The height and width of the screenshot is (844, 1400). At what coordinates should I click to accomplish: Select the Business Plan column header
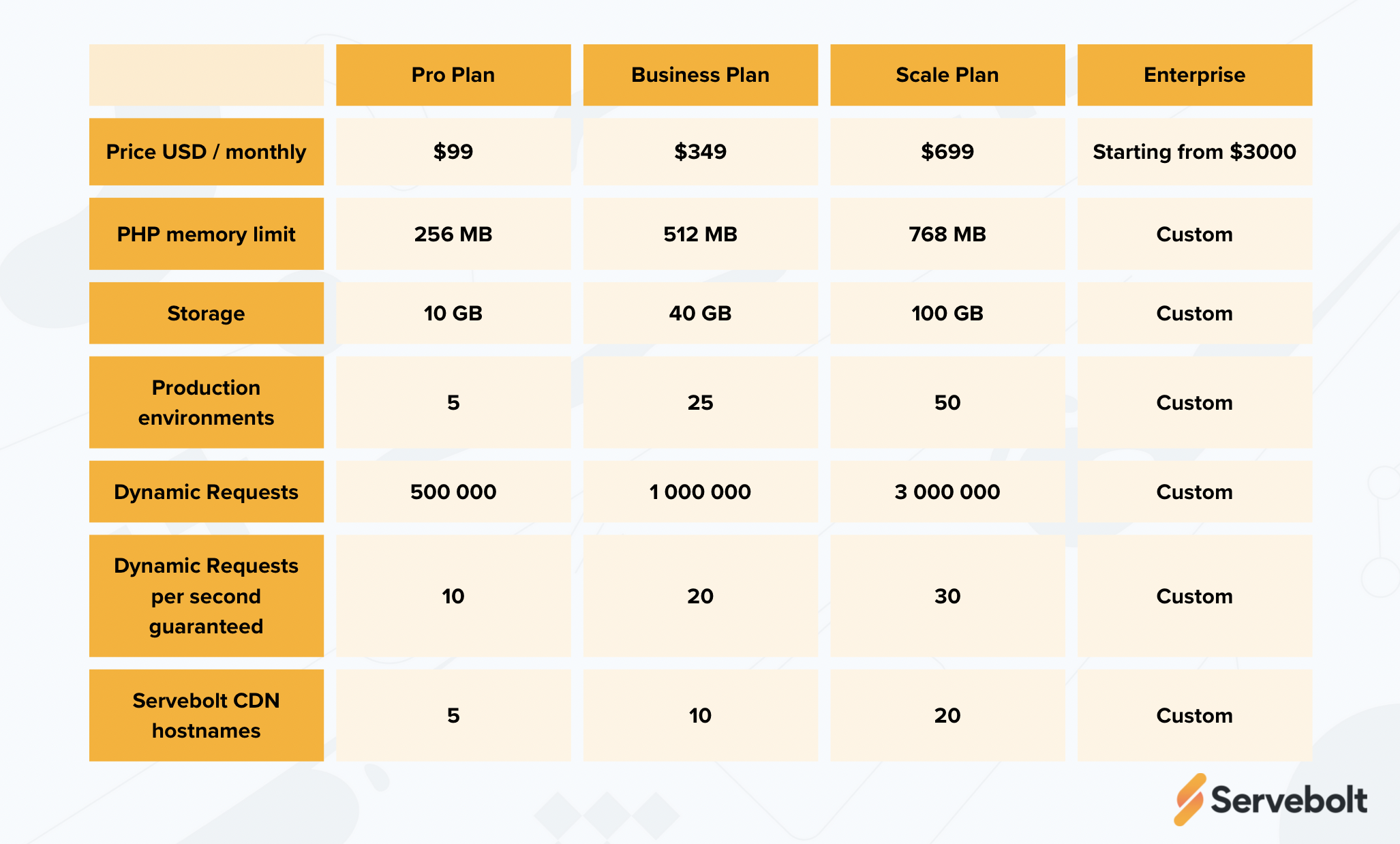point(700,75)
